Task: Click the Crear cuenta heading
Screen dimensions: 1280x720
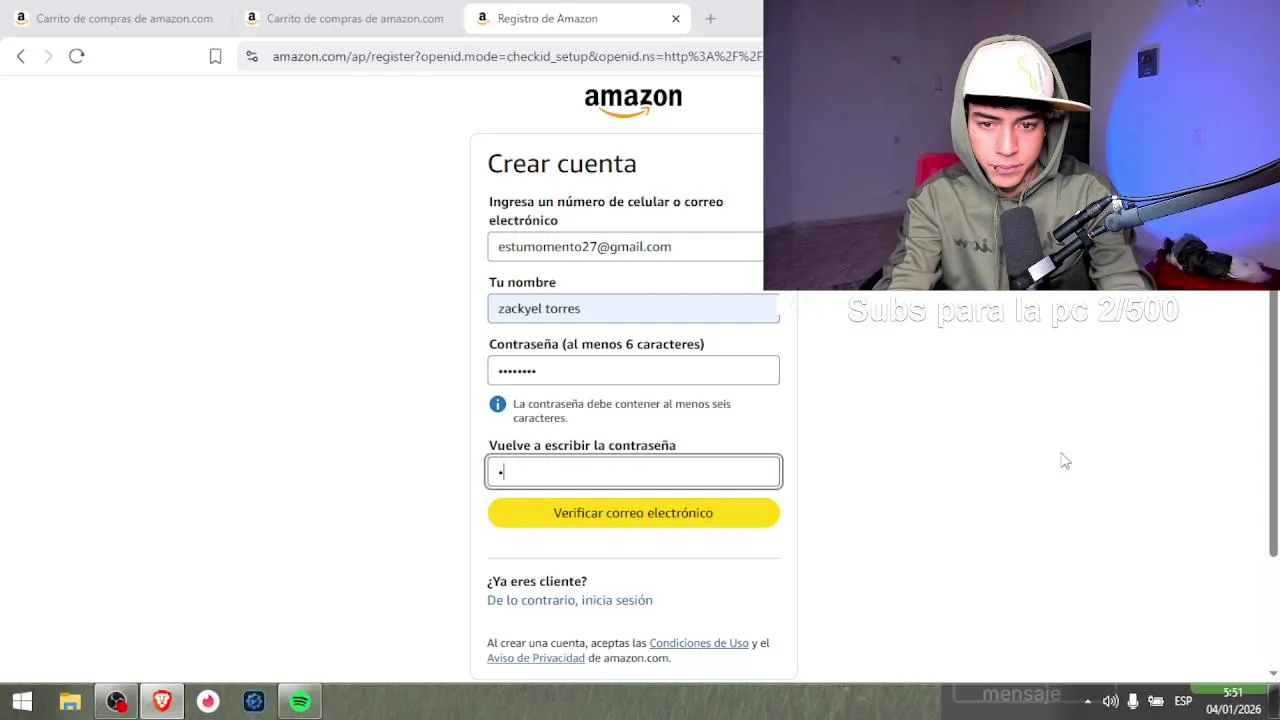Action: 562,164
